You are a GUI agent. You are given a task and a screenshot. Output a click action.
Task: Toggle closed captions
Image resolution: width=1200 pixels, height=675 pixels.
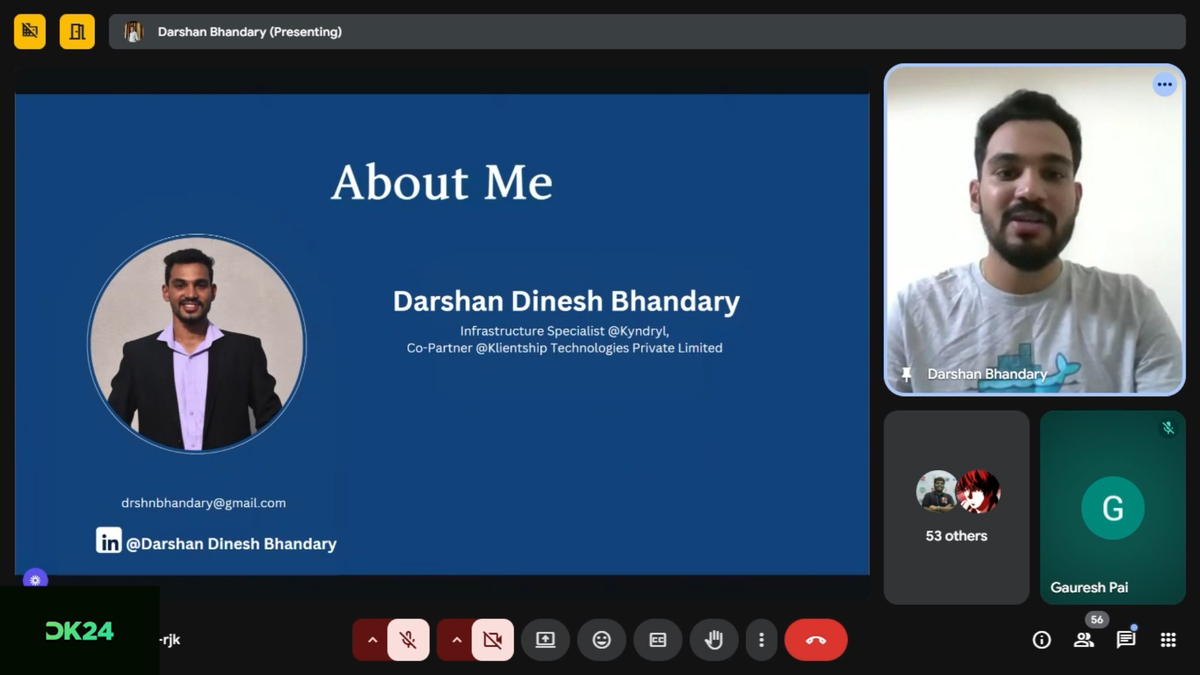(x=657, y=640)
